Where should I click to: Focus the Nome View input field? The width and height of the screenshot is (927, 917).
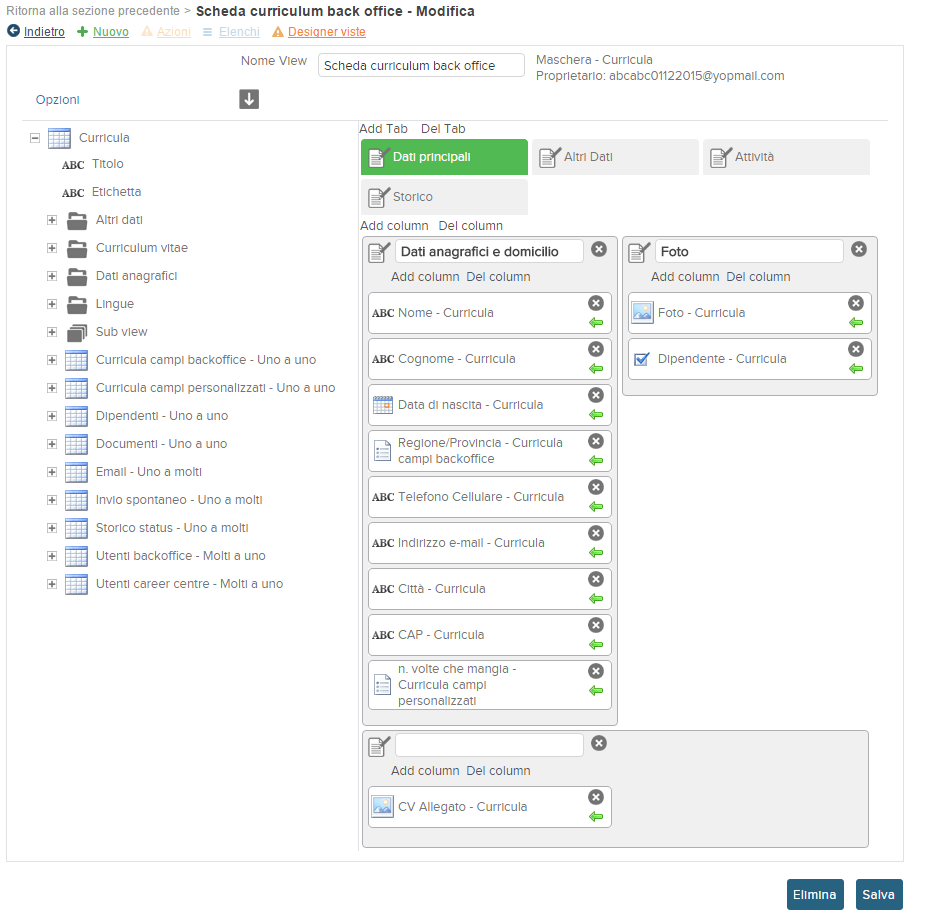click(x=421, y=66)
